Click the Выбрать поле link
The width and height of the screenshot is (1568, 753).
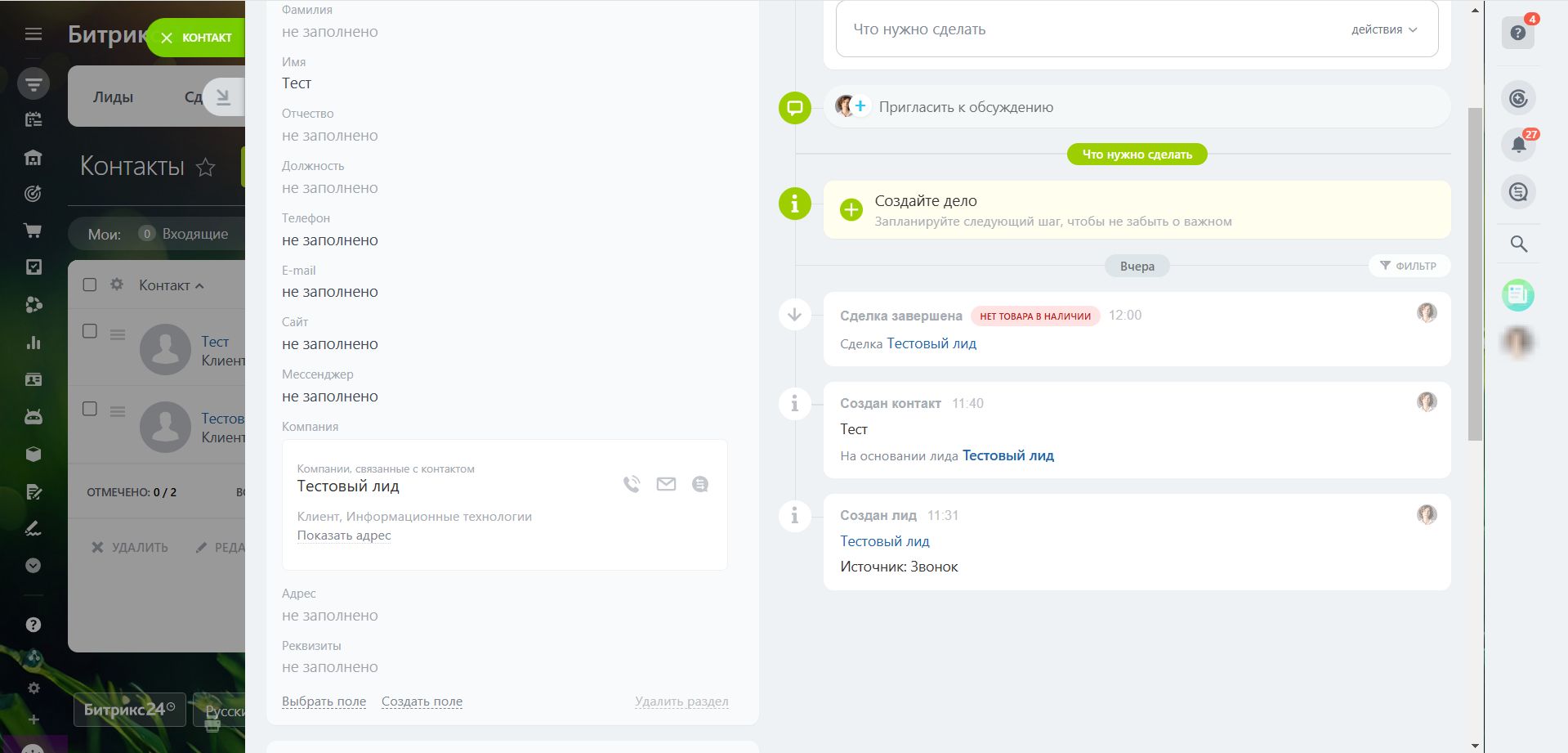(324, 701)
